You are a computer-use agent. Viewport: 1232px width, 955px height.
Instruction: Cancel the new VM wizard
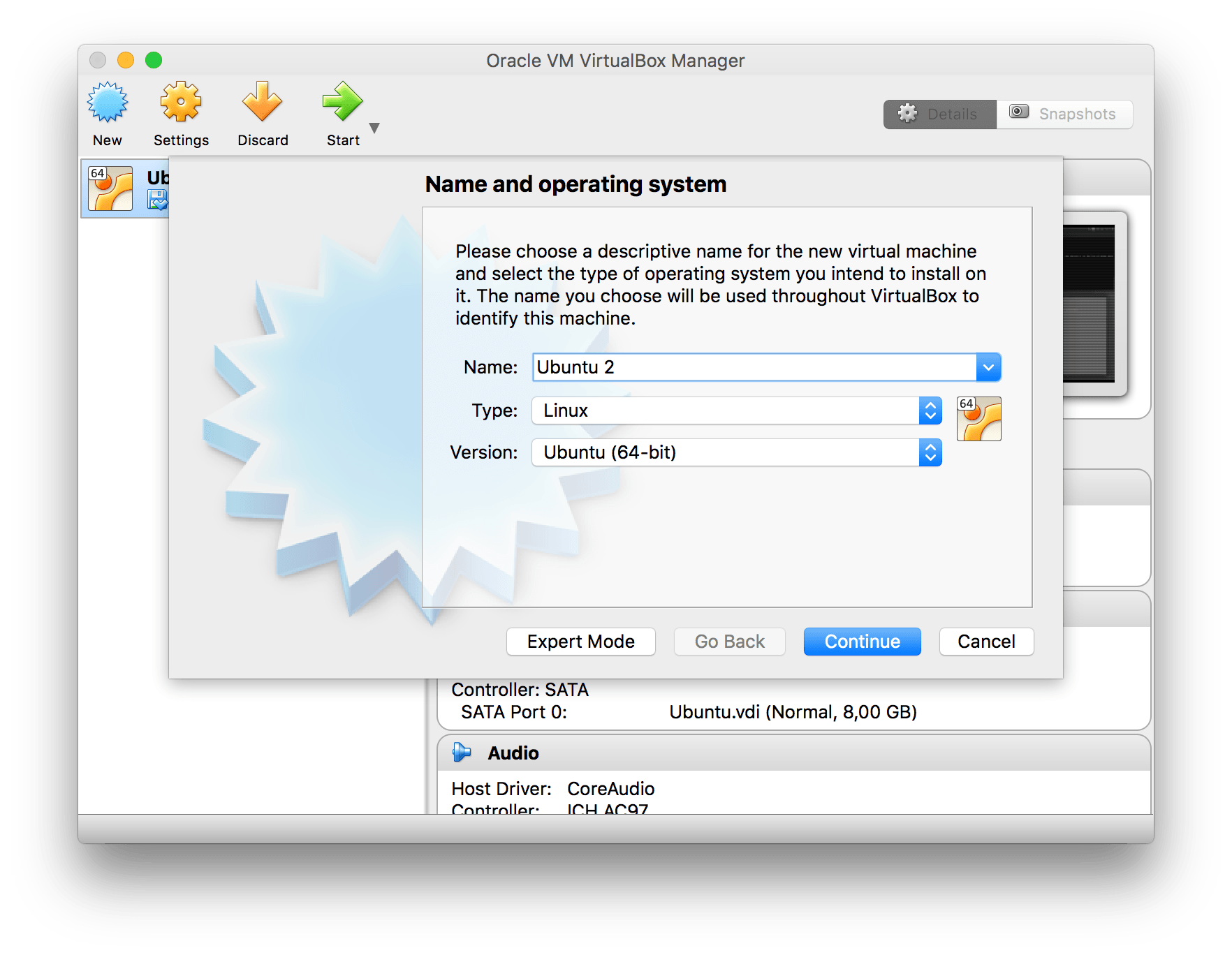tap(986, 642)
